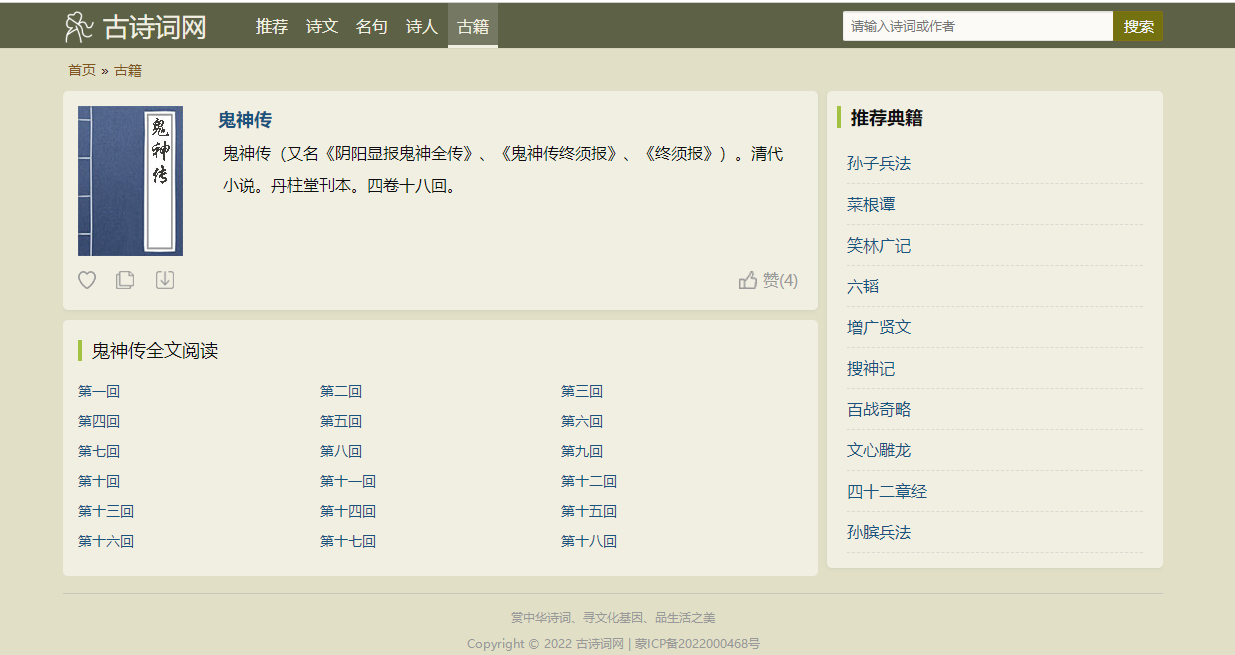1235x655 pixels.
Task: Click the 蒙ICP备2022000468号 footer link
Action: point(697,644)
